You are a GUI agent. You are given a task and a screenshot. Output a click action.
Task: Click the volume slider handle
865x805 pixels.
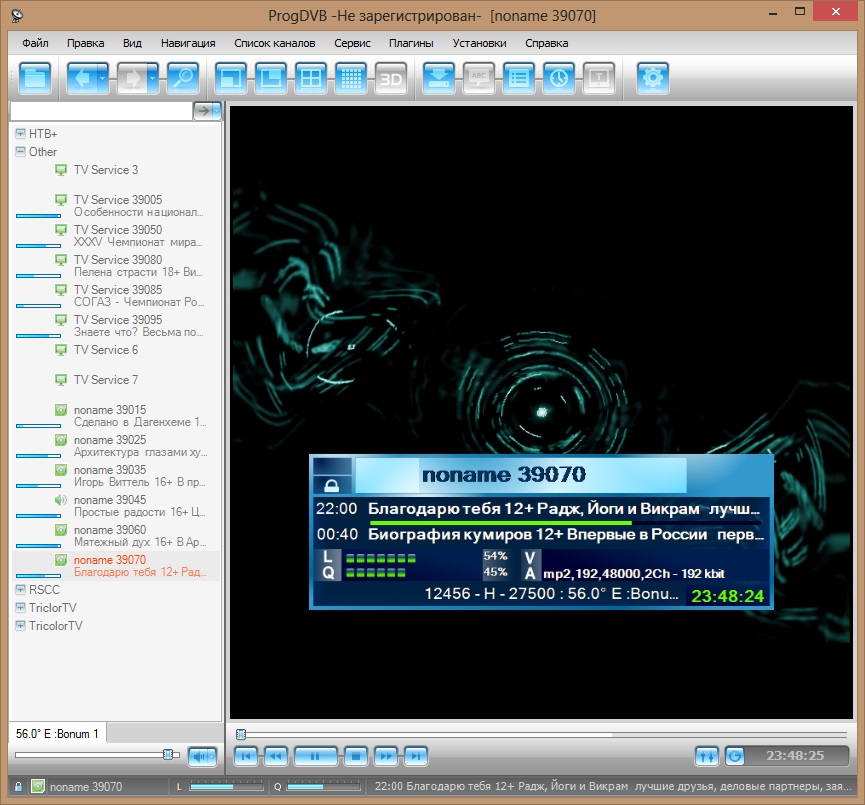point(169,754)
